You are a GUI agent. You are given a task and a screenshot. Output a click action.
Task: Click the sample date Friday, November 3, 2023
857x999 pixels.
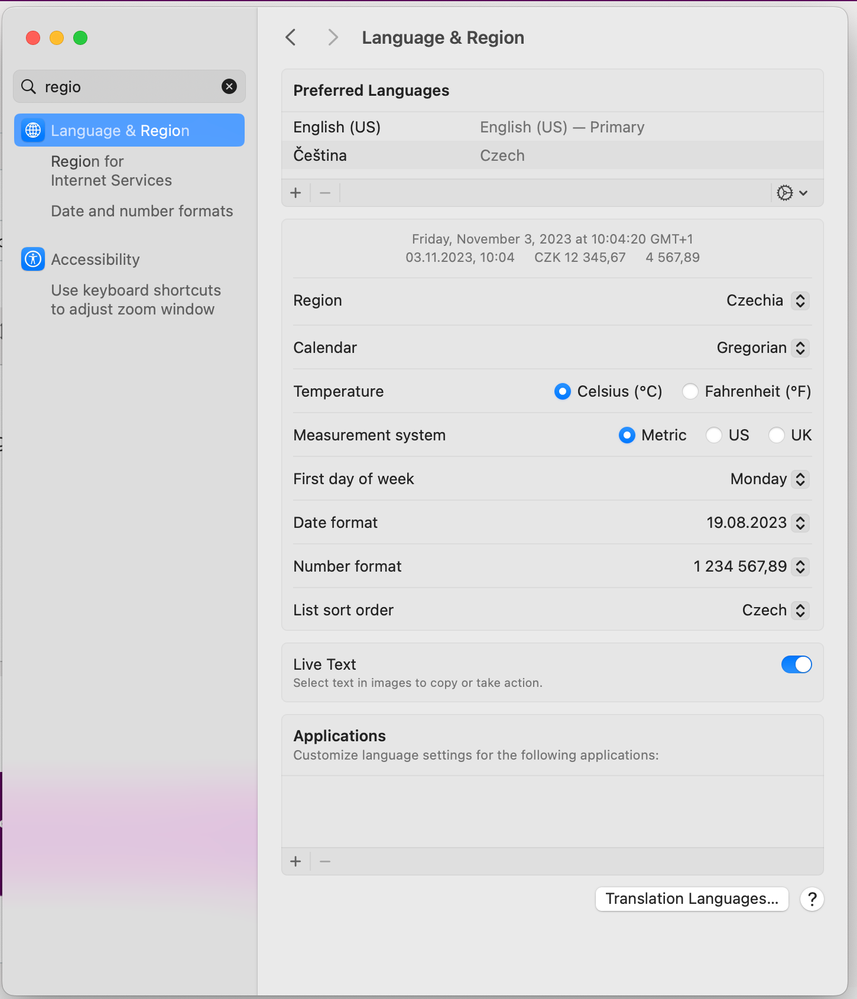click(x=552, y=239)
